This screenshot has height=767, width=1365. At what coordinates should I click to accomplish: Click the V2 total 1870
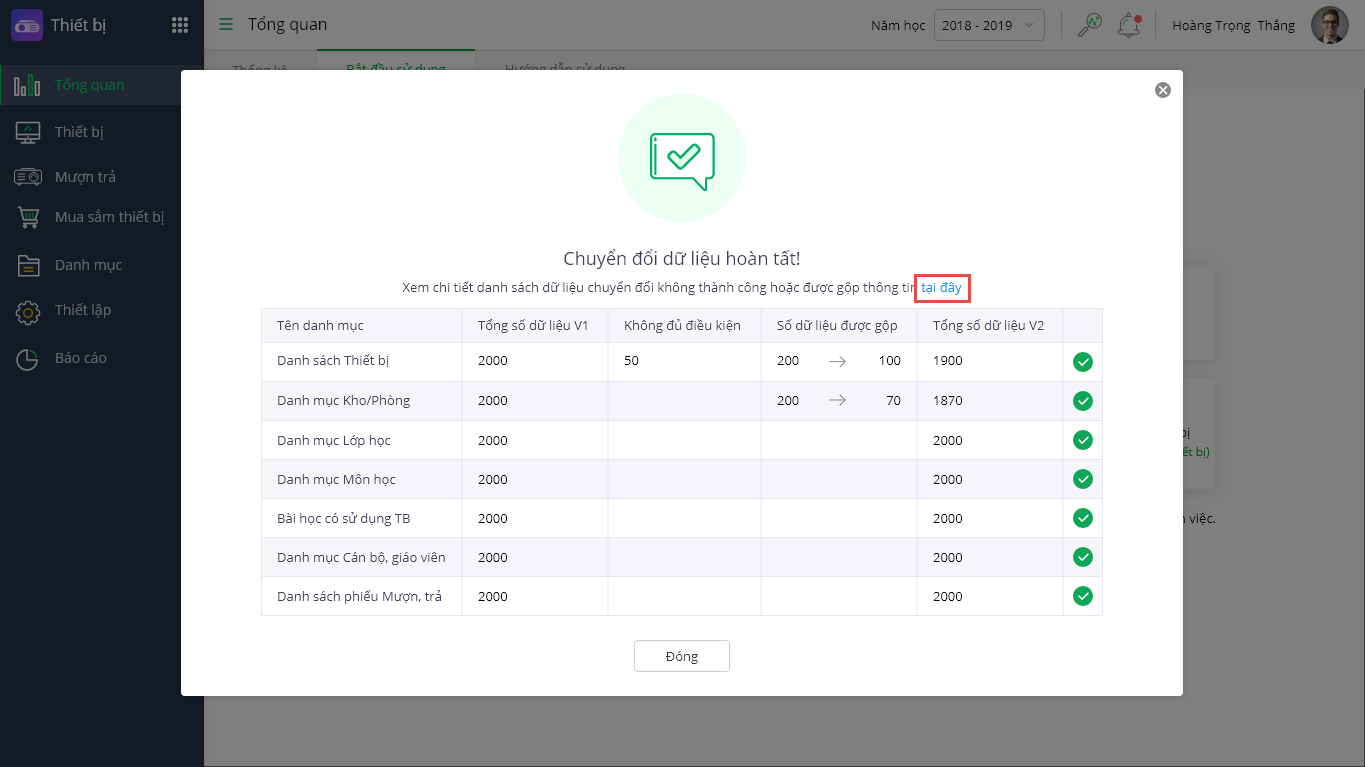(x=948, y=401)
